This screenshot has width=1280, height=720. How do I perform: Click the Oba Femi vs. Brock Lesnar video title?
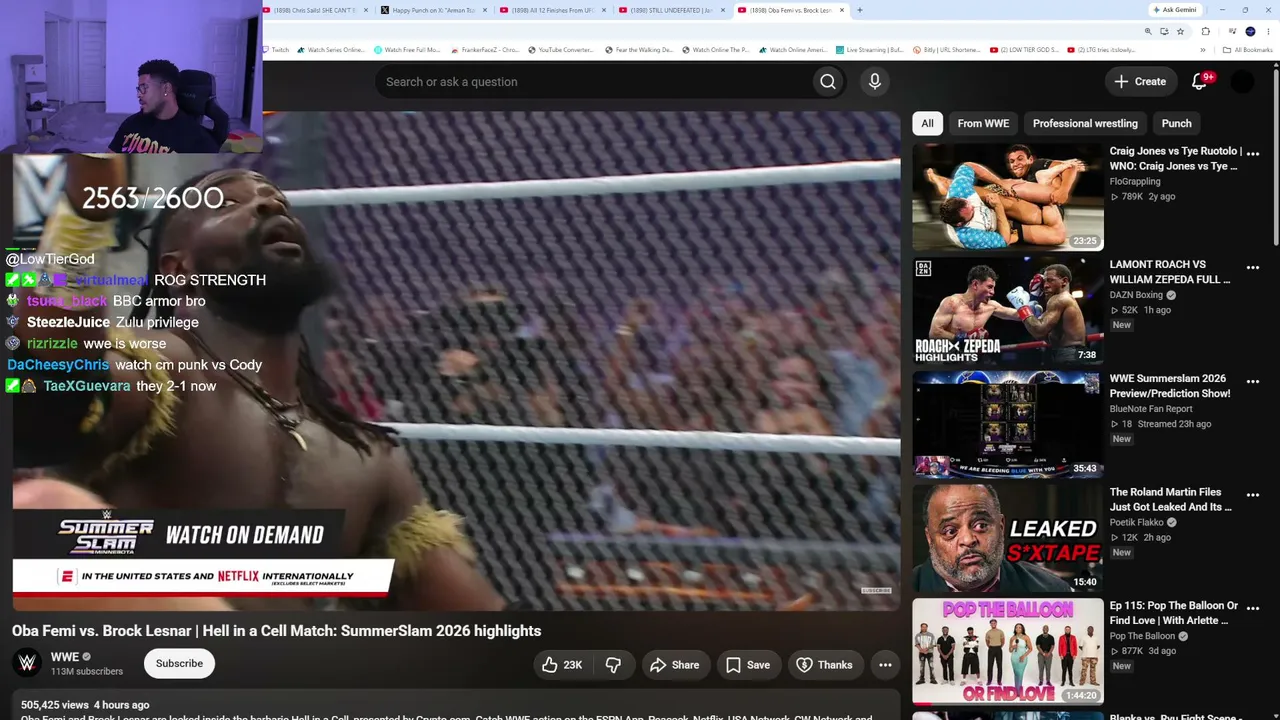point(277,631)
